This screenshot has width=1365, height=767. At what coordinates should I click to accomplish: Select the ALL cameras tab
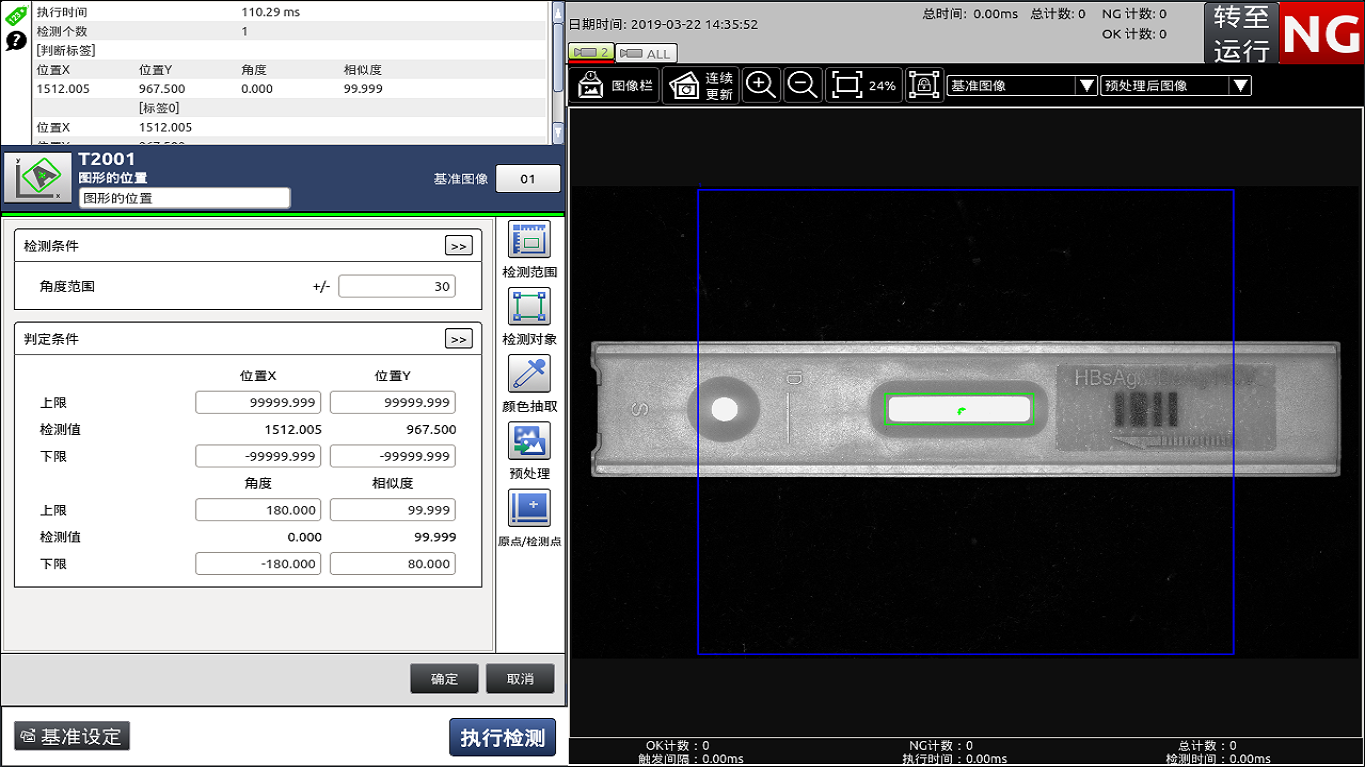coord(646,53)
